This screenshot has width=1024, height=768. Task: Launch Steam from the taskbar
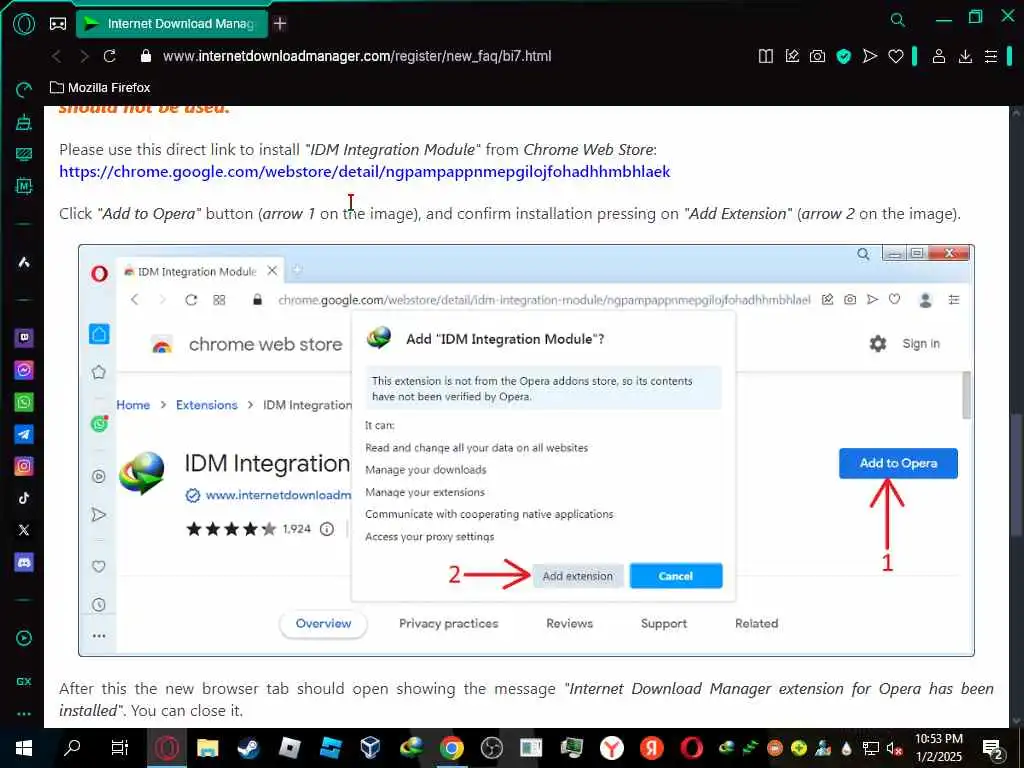[248, 748]
